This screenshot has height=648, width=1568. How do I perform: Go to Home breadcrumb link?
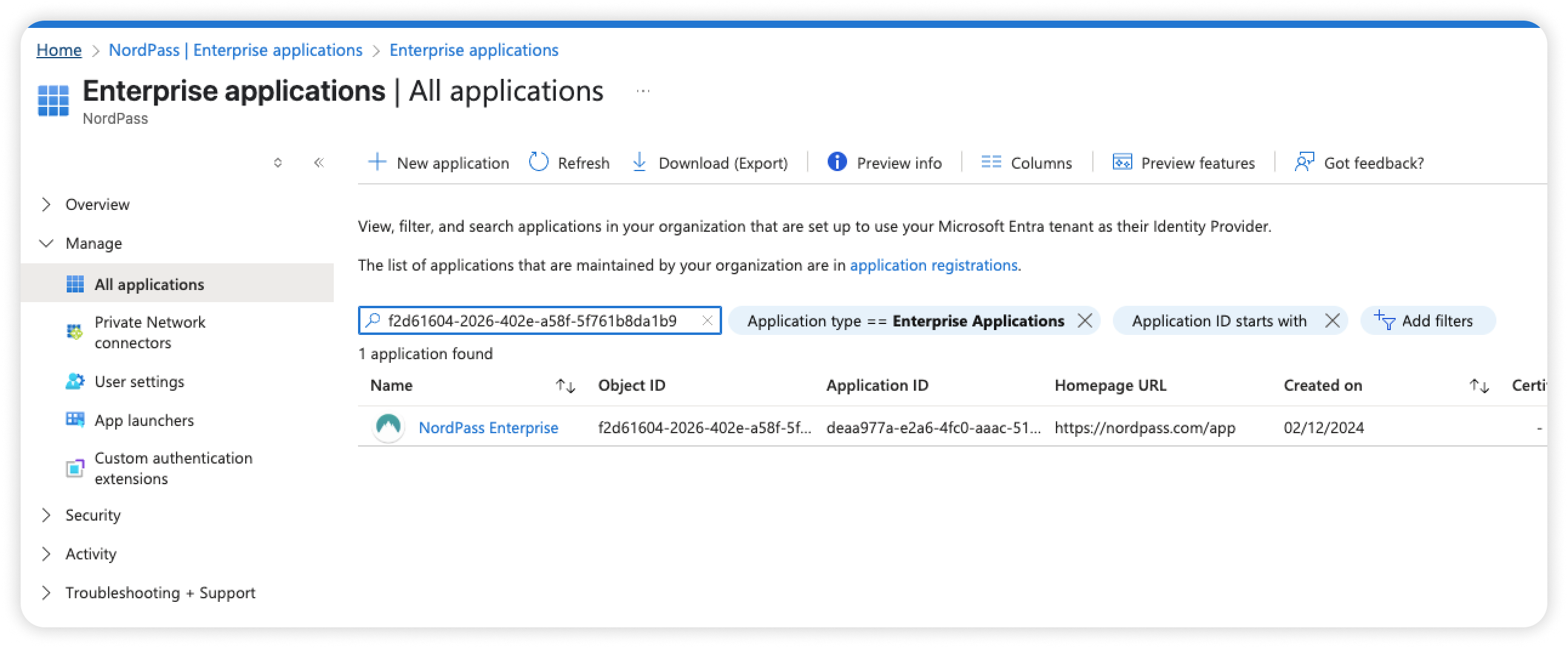pos(58,50)
